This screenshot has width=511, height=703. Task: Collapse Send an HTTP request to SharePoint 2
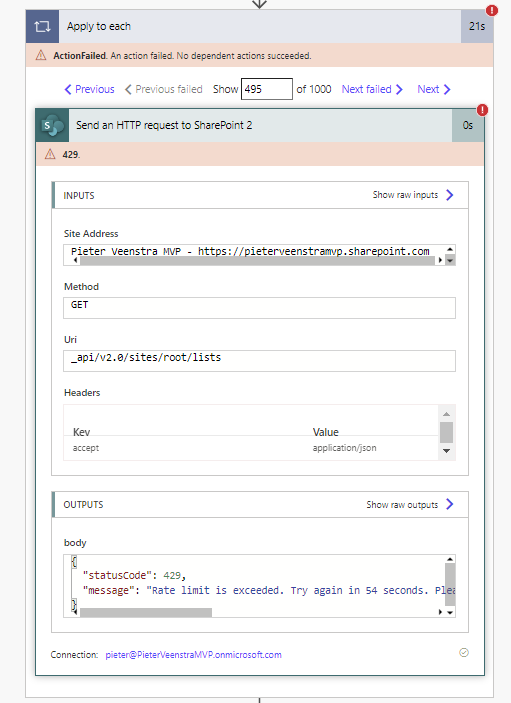[260, 125]
